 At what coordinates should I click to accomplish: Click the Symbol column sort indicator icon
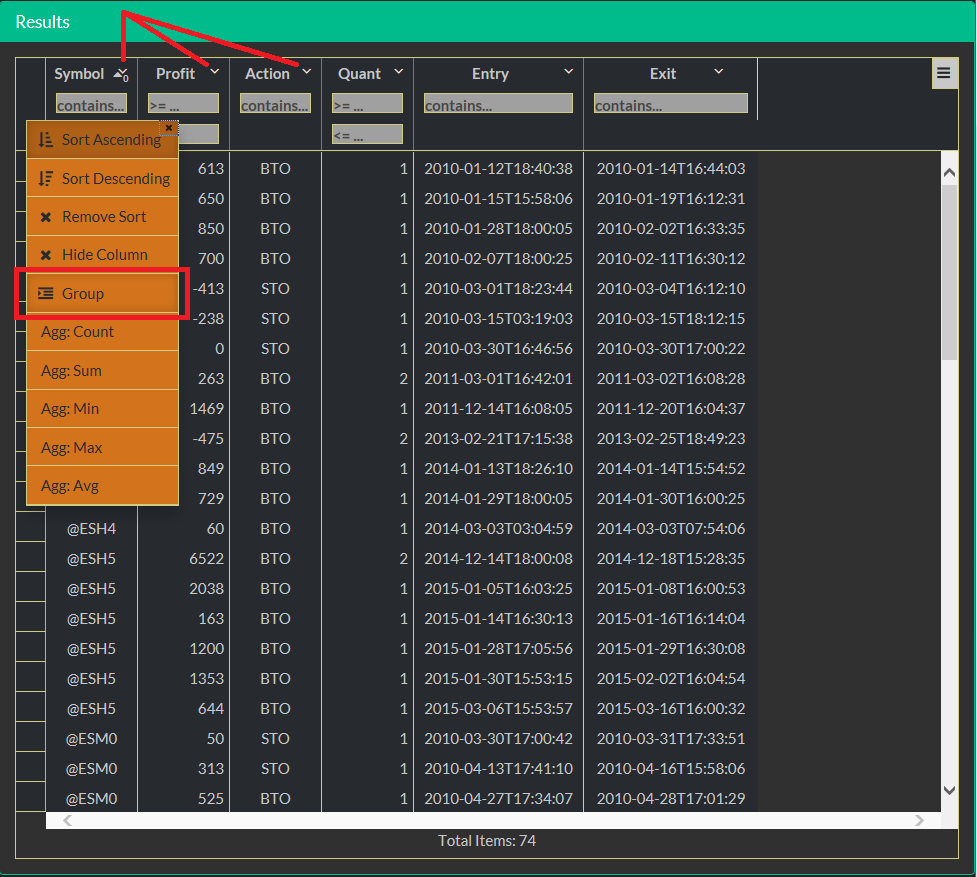[121, 75]
